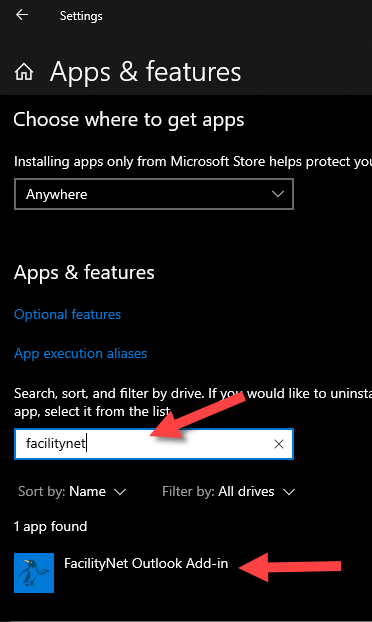
Task: Open Settings home via the house icon
Action: point(24,72)
